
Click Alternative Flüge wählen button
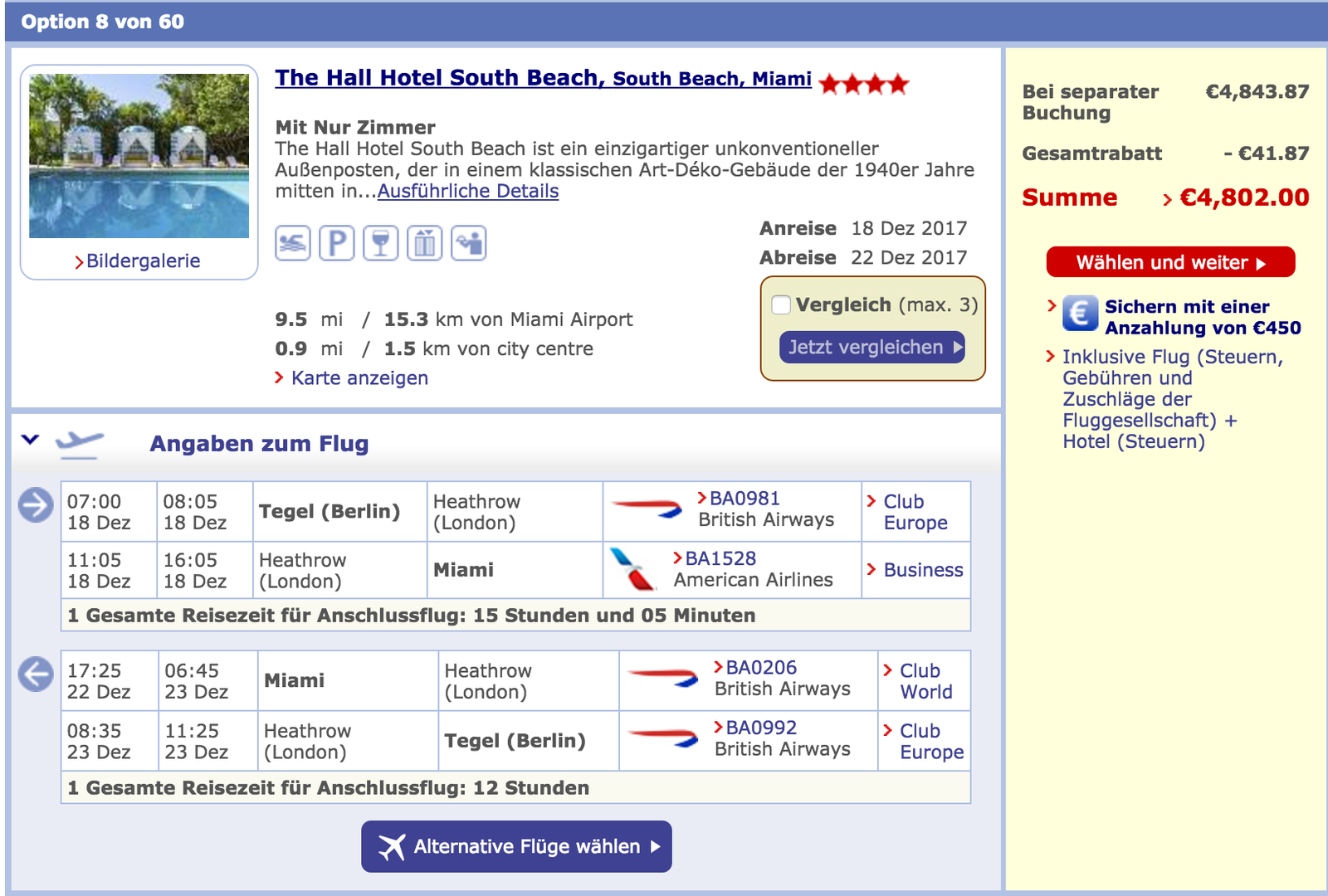pos(516,846)
